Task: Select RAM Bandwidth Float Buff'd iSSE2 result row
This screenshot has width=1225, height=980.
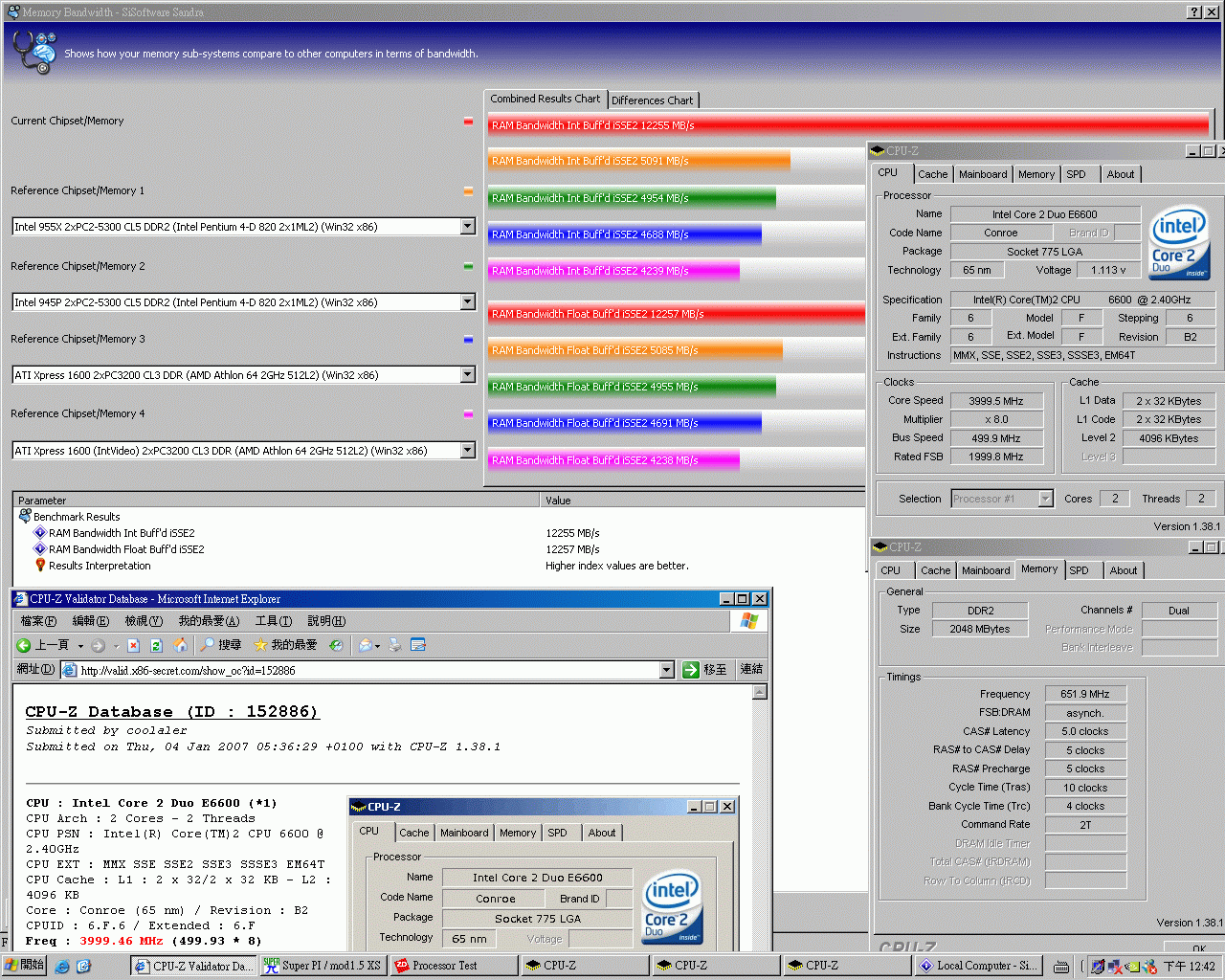Action: coord(126,549)
